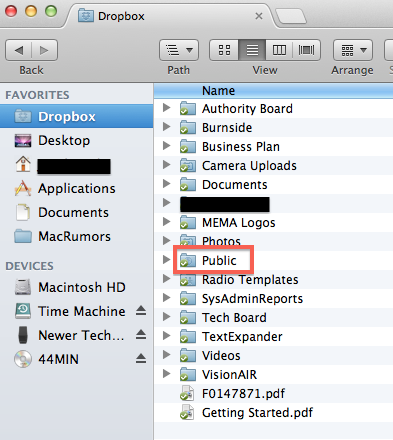The image size is (393, 440).
Task: Expand the Documents folder in file list
Action: 166,184
